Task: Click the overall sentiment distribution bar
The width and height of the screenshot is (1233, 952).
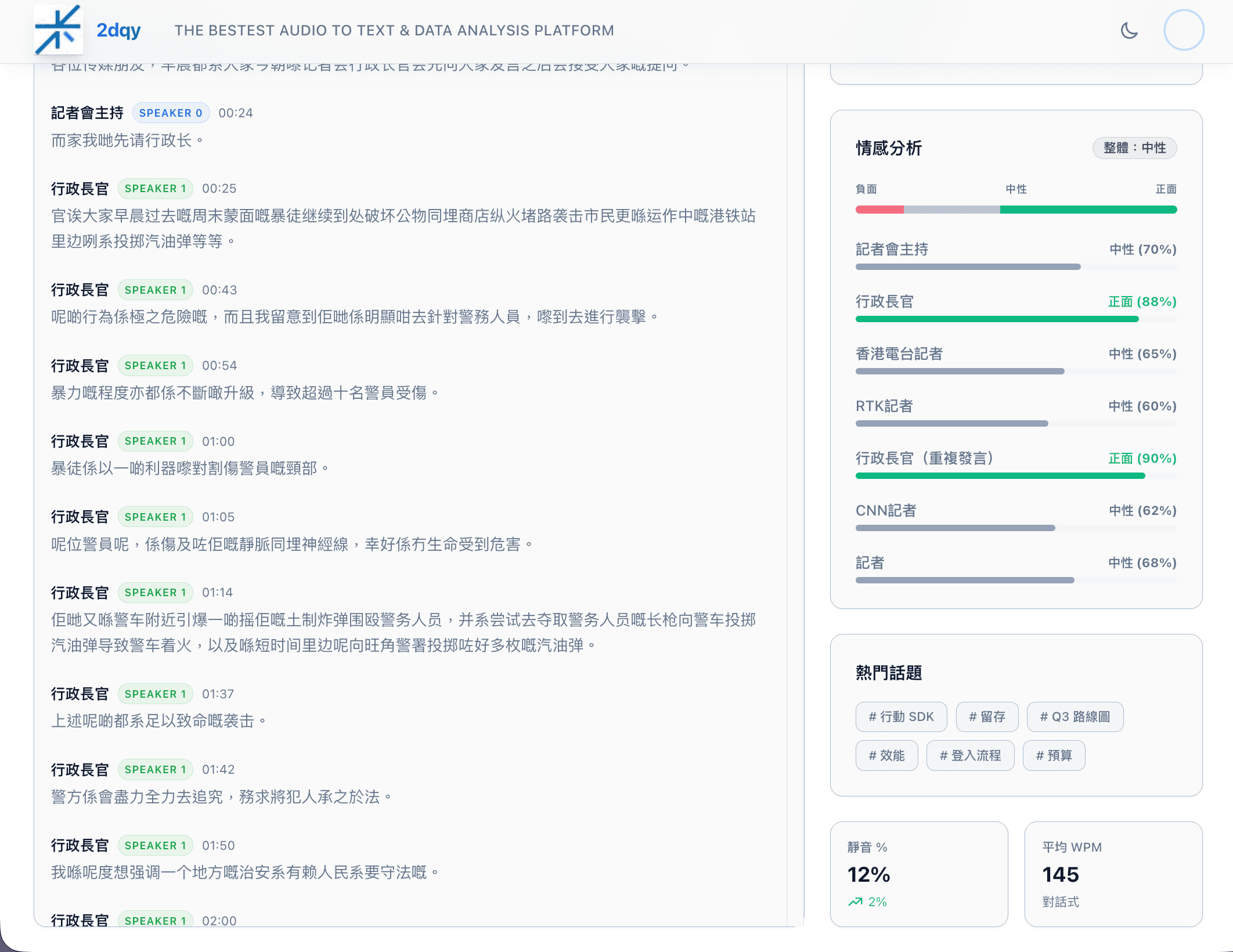Action: point(1016,210)
